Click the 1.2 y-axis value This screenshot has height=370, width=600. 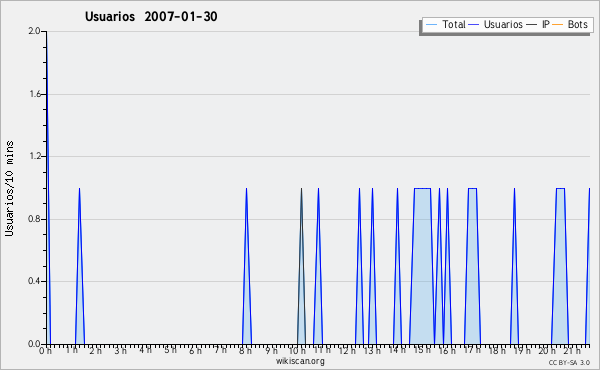click(x=35, y=156)
